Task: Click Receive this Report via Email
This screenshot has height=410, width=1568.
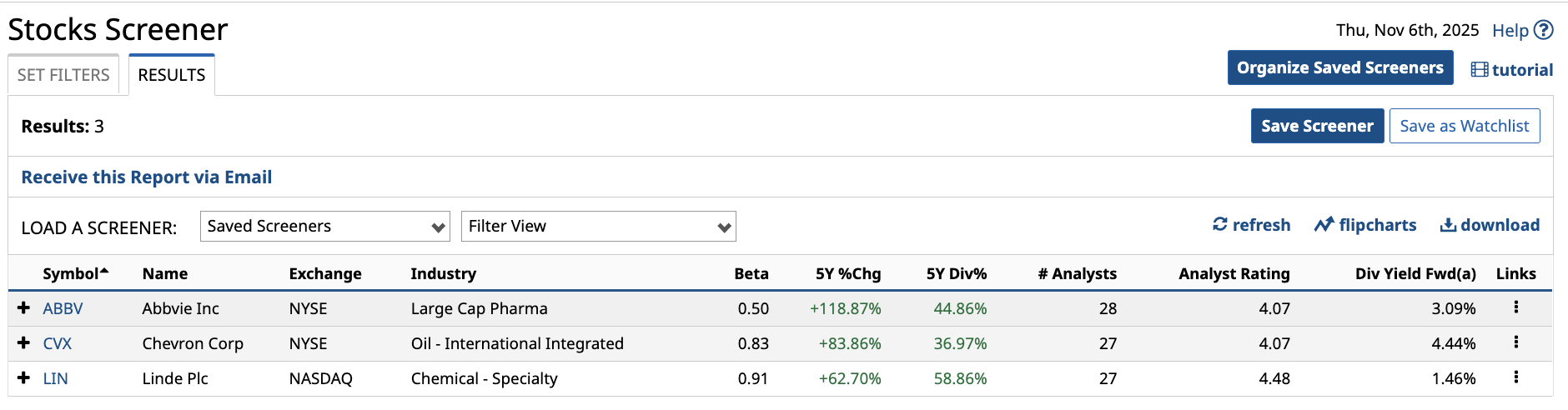Action: (x=147, y=177)
